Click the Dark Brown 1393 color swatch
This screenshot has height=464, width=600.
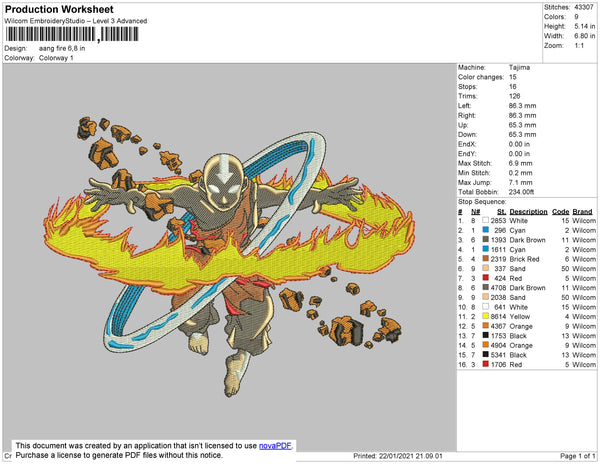pos(486,240)
